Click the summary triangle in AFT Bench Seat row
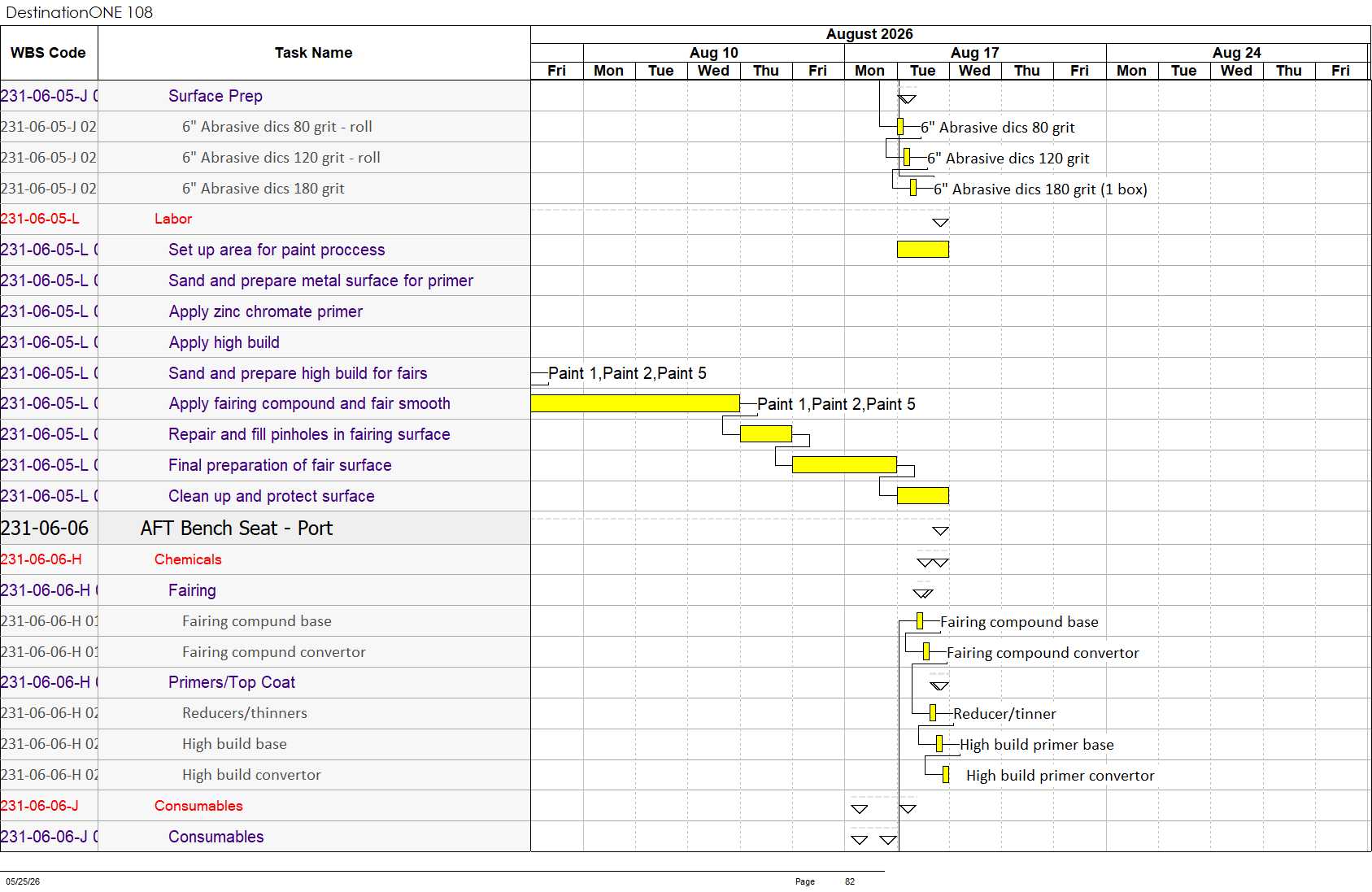1372x892 pixels. [940, 531]
